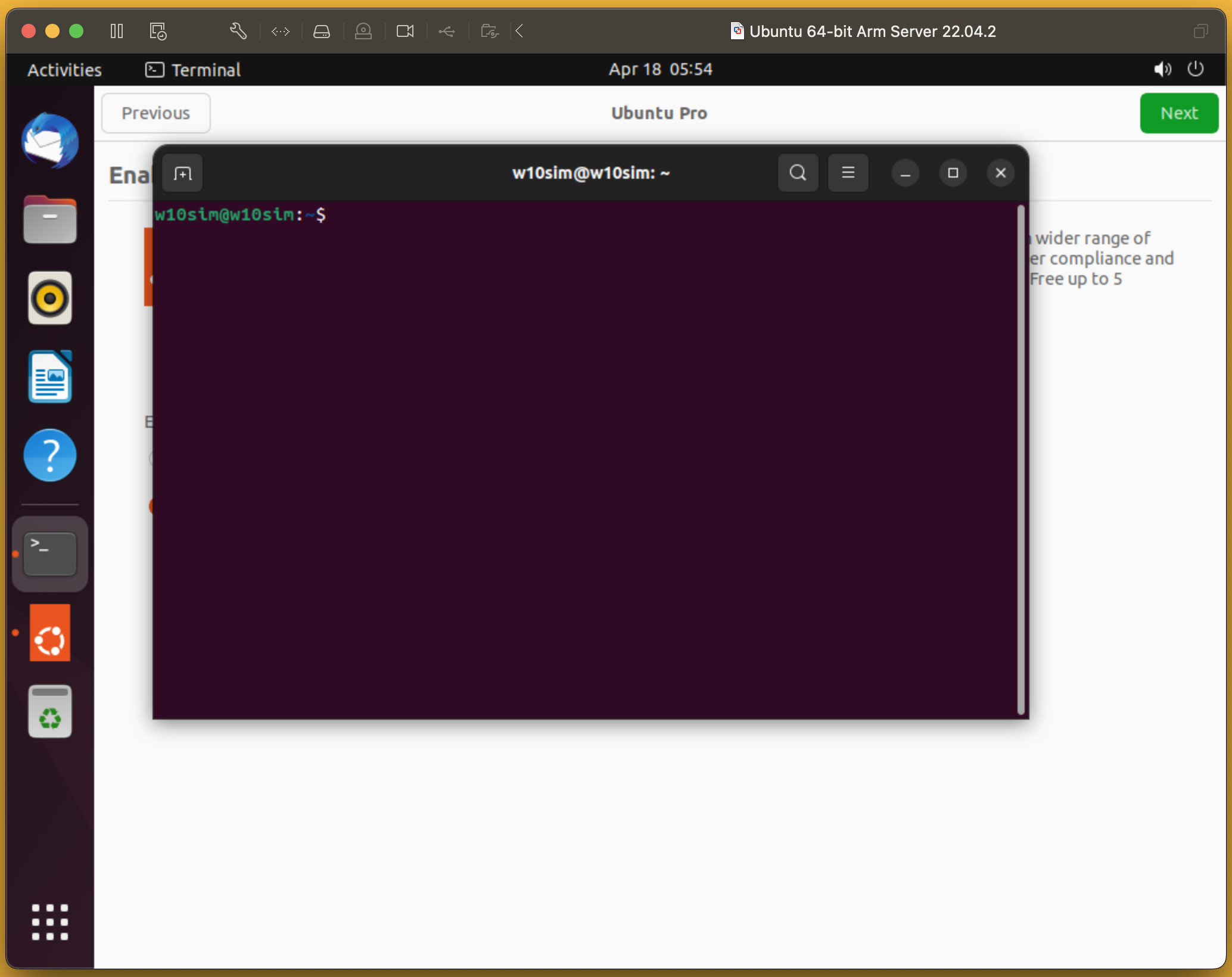Pause the virtual machine from VMware toolbar
Viewport: 1232px width, 977px height.
coord(117,31)
